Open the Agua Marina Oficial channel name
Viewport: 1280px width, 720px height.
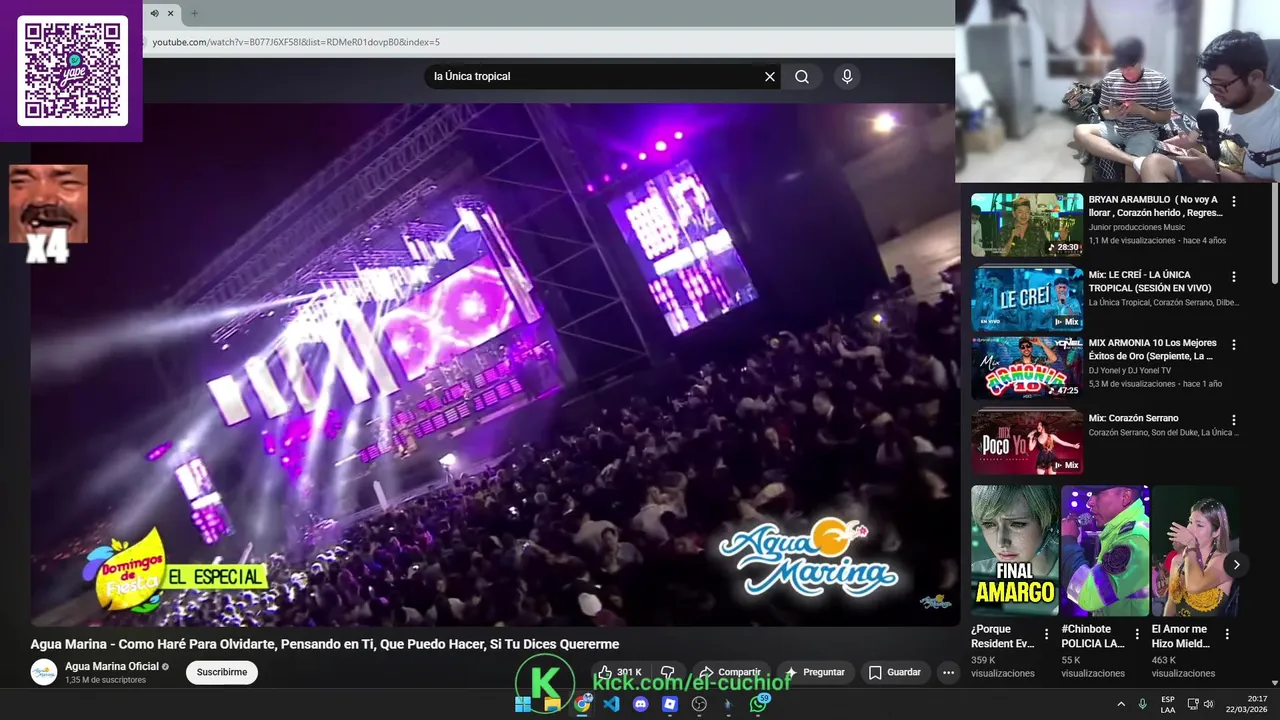112,666
